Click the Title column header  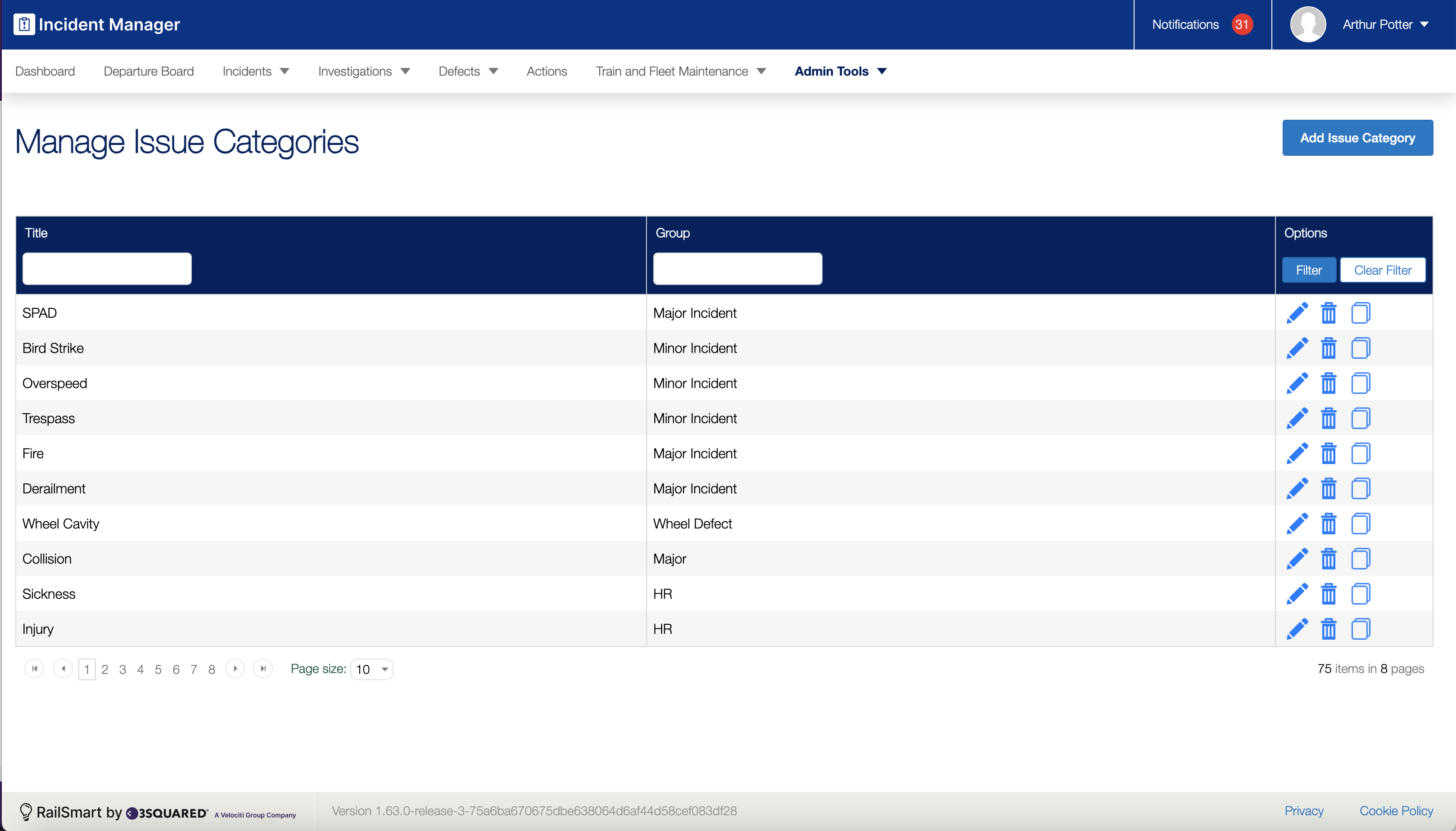(36, 233)
